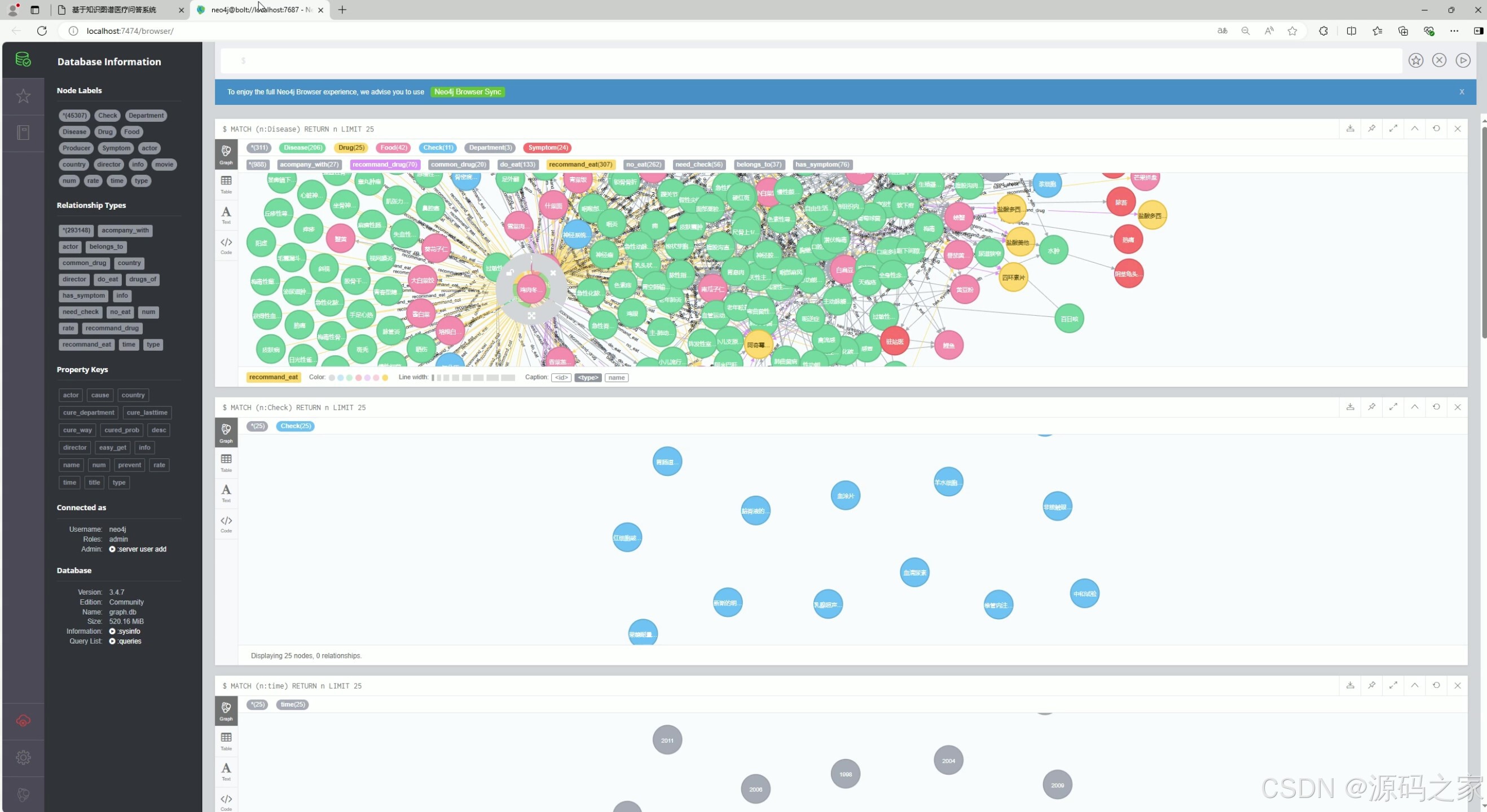Open Cloud Sync sidebar icon
Image resolution: width=1487 pixels, height=812 pixels.
[23, 720]
